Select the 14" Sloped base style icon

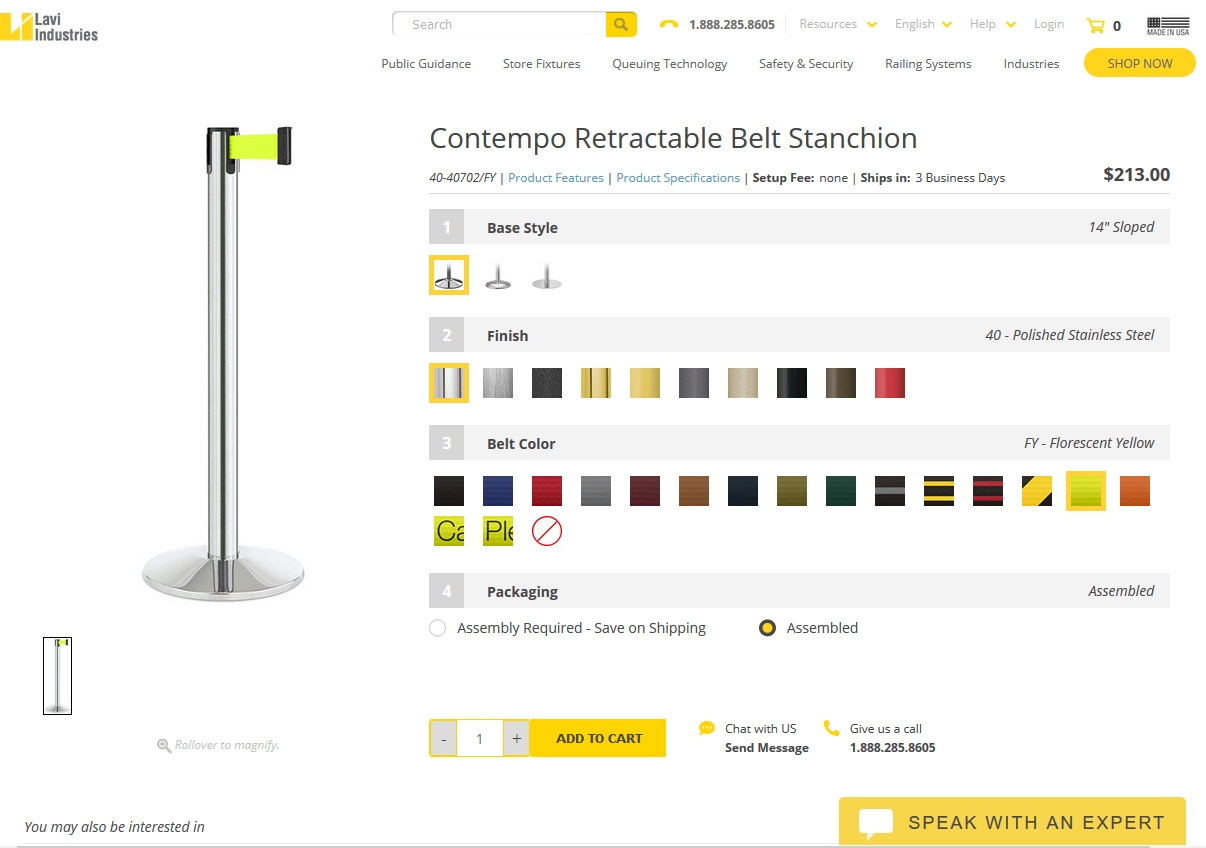click(449, 275)
